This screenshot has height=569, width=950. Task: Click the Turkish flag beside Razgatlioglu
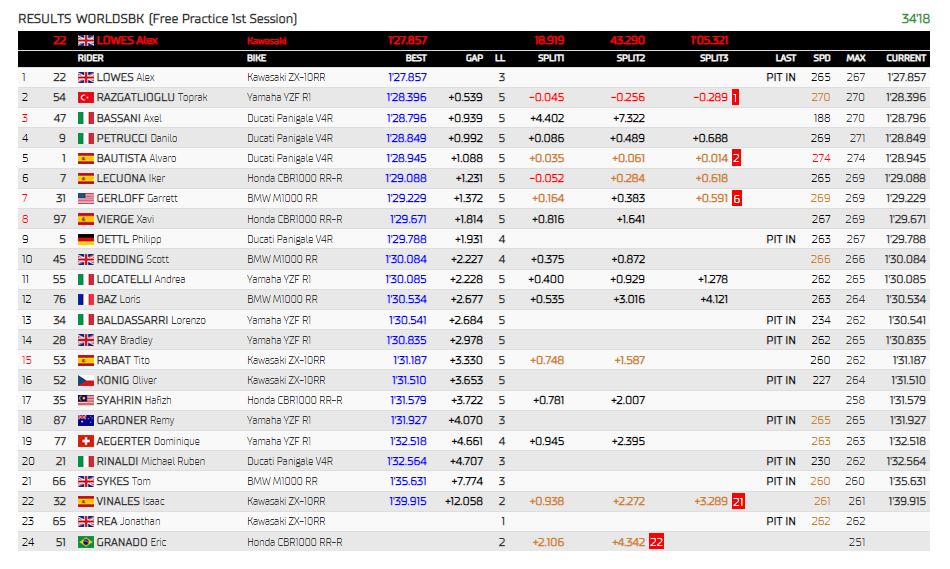pos(85,97)
